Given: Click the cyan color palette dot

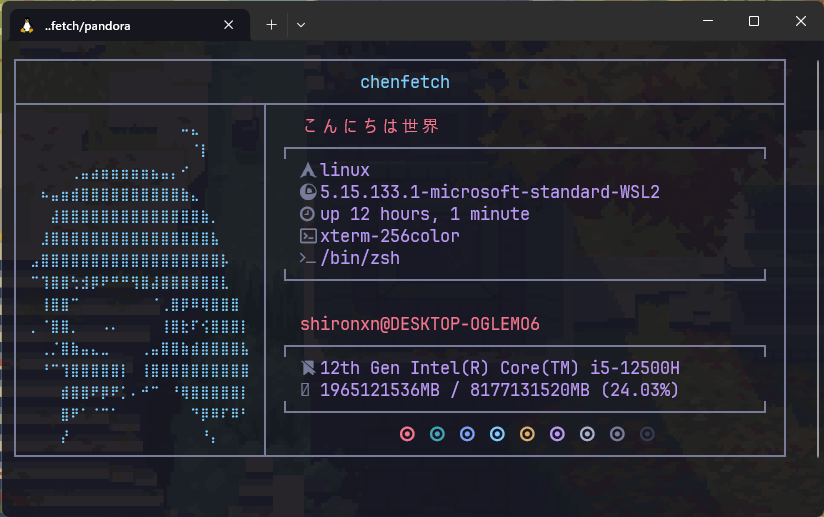Looking at the screenshot, I should (497, 434).
